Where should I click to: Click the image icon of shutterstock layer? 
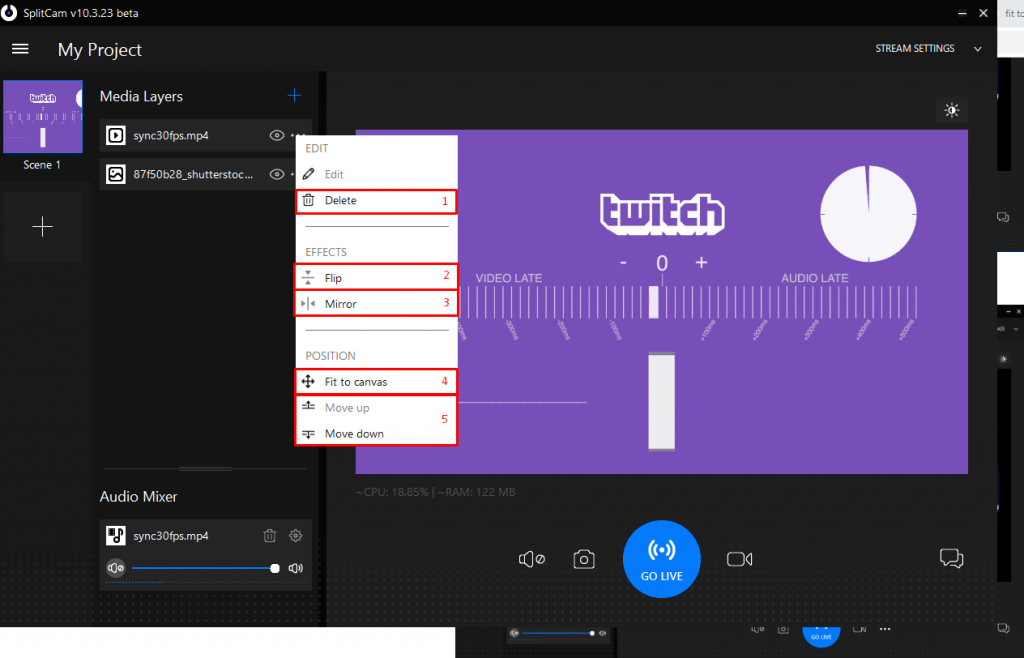tap(116, 174)
